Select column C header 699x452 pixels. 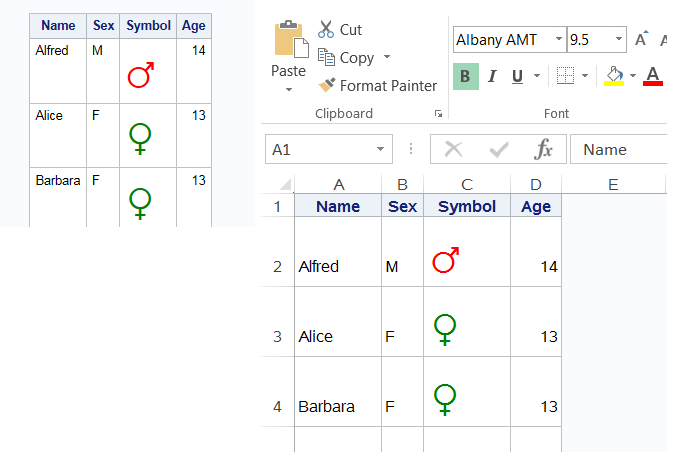466,184
